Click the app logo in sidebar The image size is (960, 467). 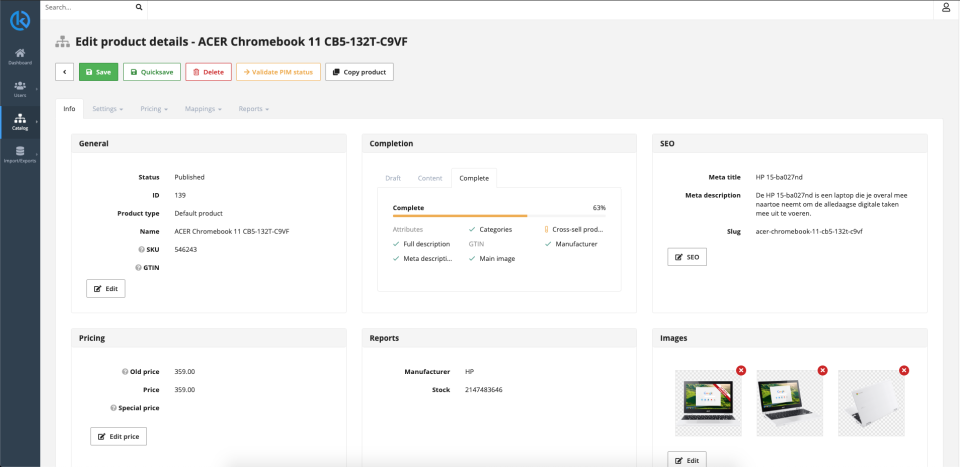(20, 20)
